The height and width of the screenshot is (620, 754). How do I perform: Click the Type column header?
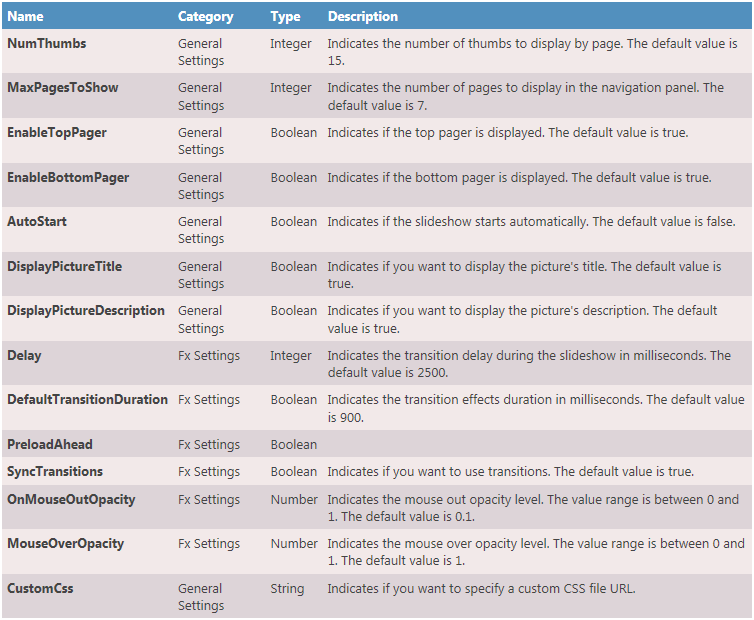(285, 16)
